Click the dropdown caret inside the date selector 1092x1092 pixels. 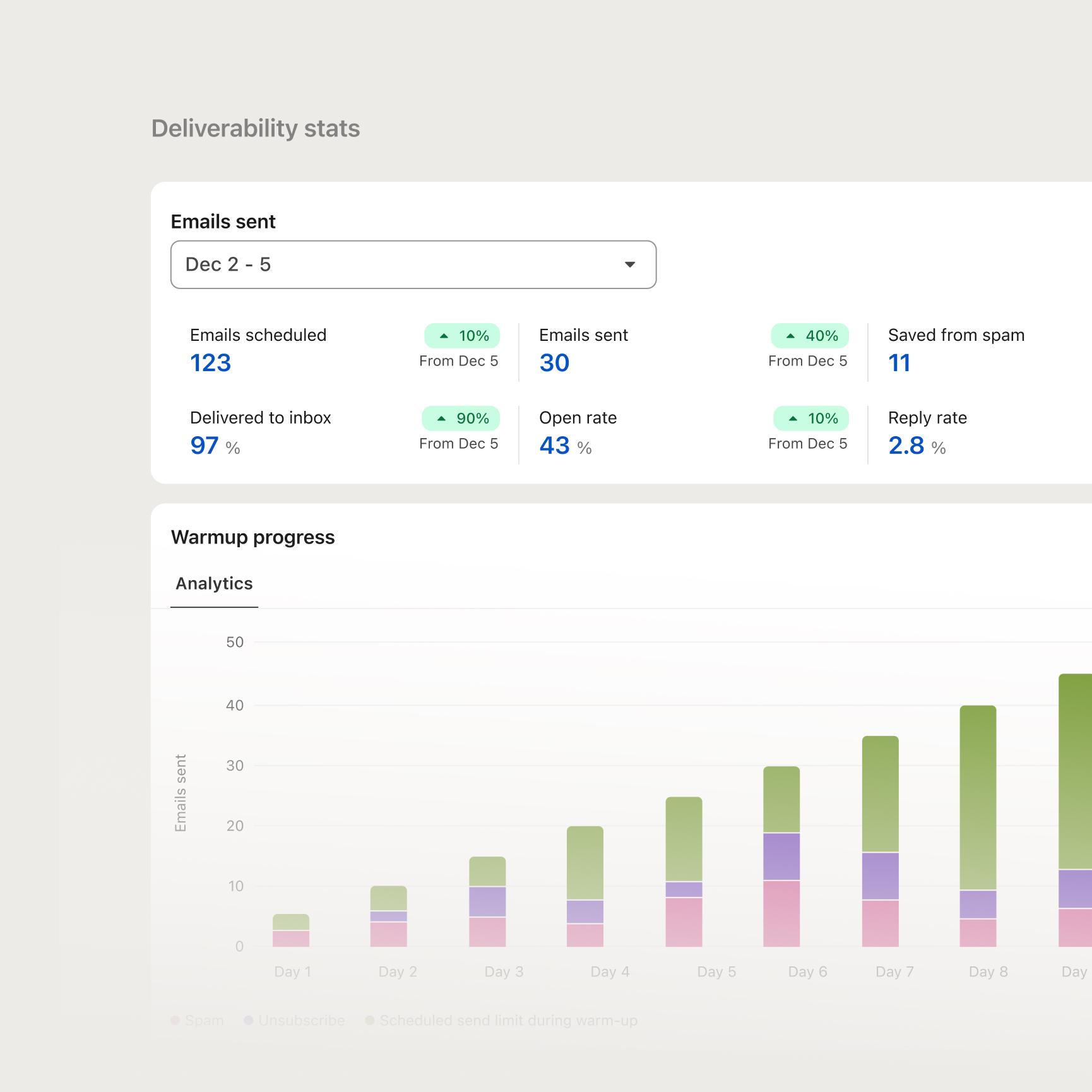tap(630, 264)
